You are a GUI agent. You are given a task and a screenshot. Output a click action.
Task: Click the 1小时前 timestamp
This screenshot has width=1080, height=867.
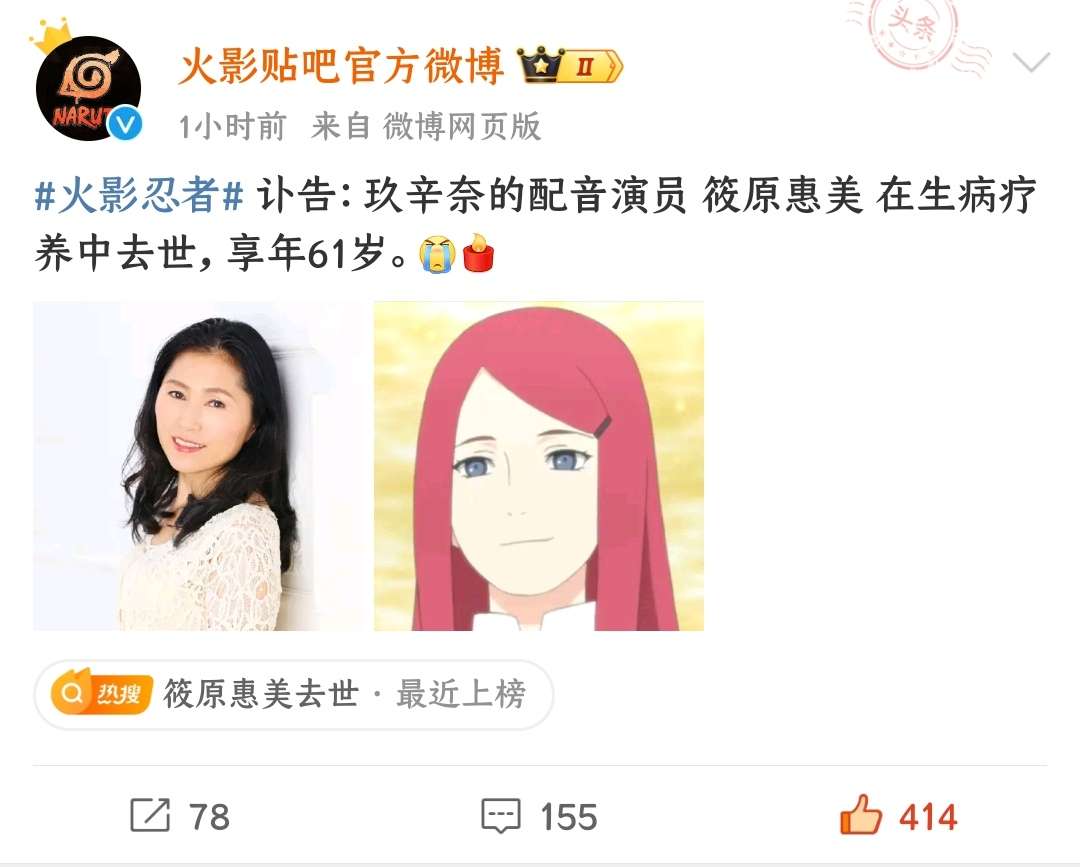(x=232, y=127)
